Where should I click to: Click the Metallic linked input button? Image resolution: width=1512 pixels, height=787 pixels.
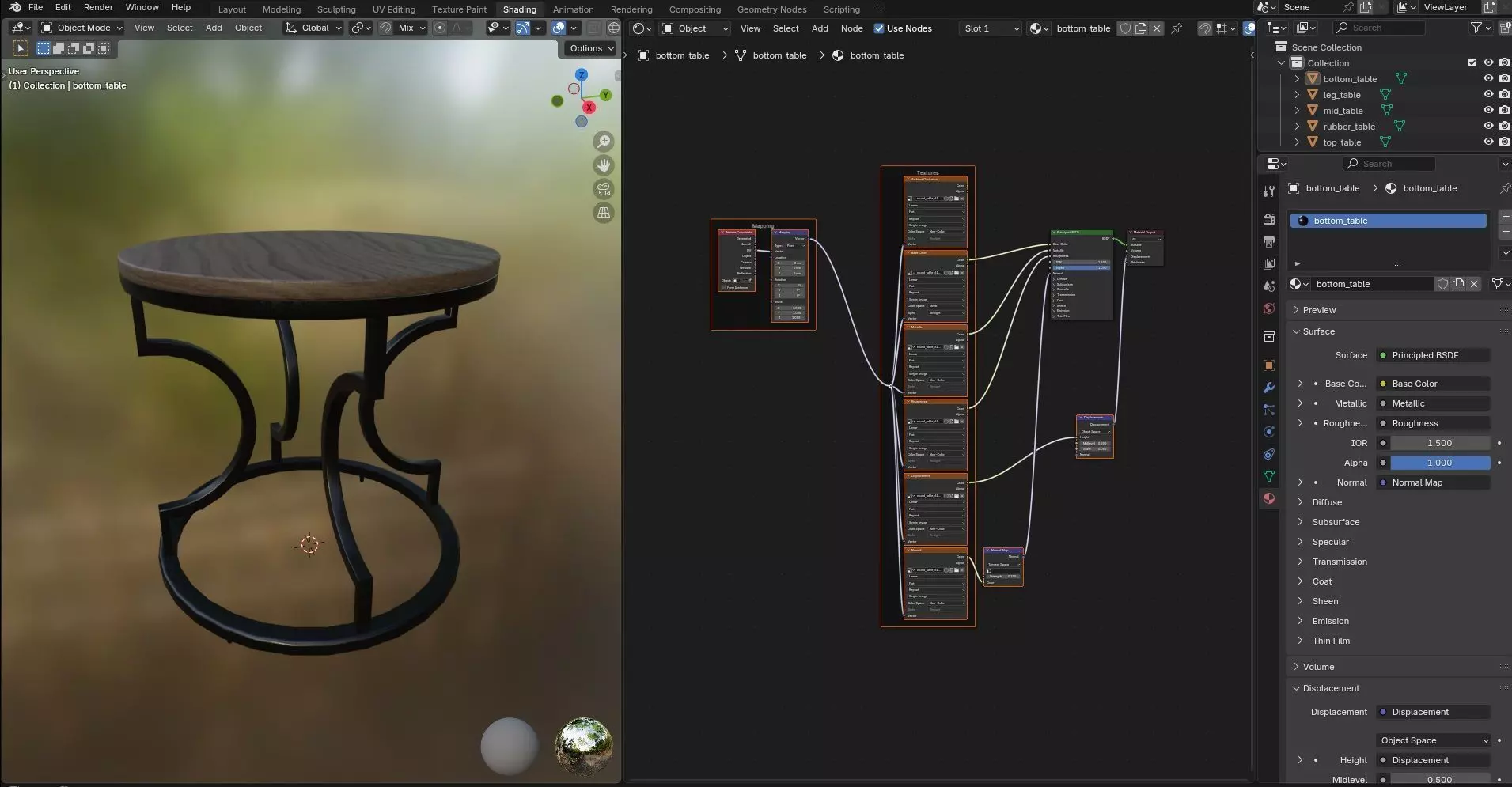coord(1434,403)
